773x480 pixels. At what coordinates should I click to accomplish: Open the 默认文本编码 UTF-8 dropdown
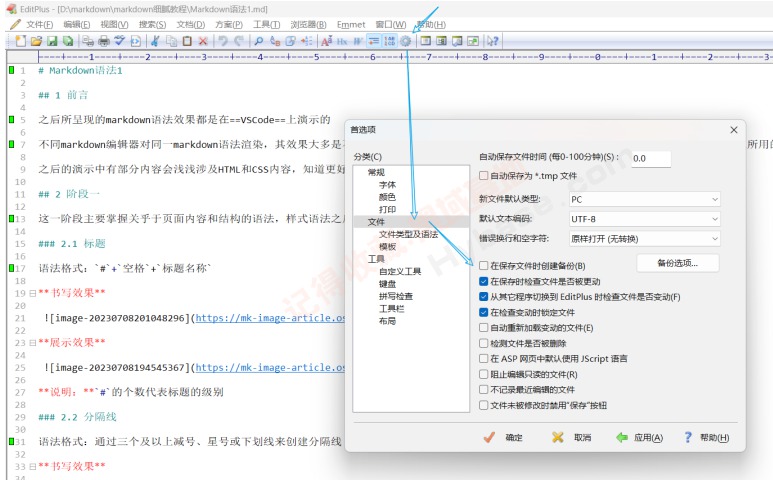[644, 219]
